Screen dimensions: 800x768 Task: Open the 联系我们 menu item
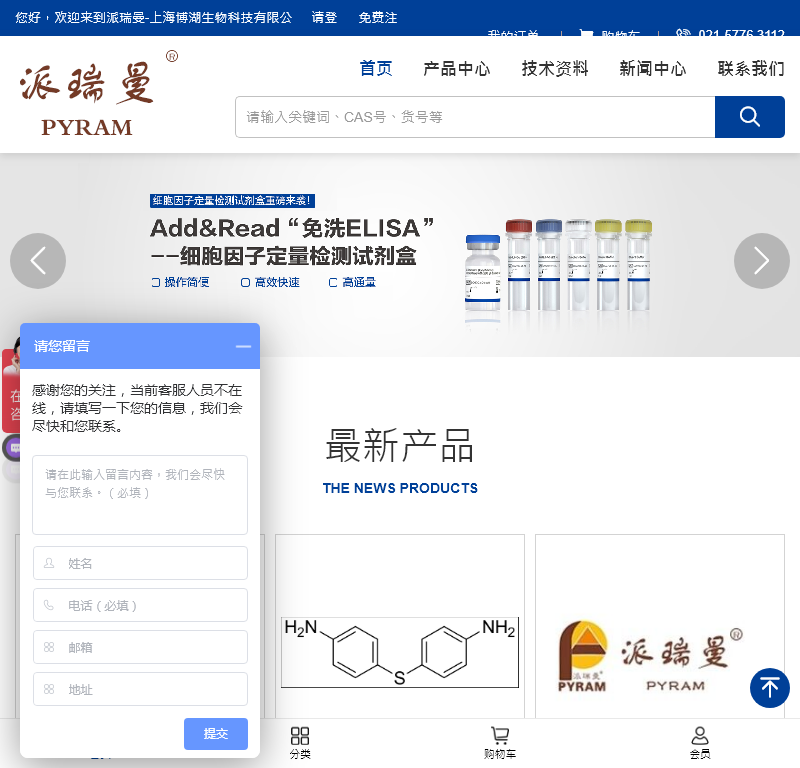click(751, 68)
